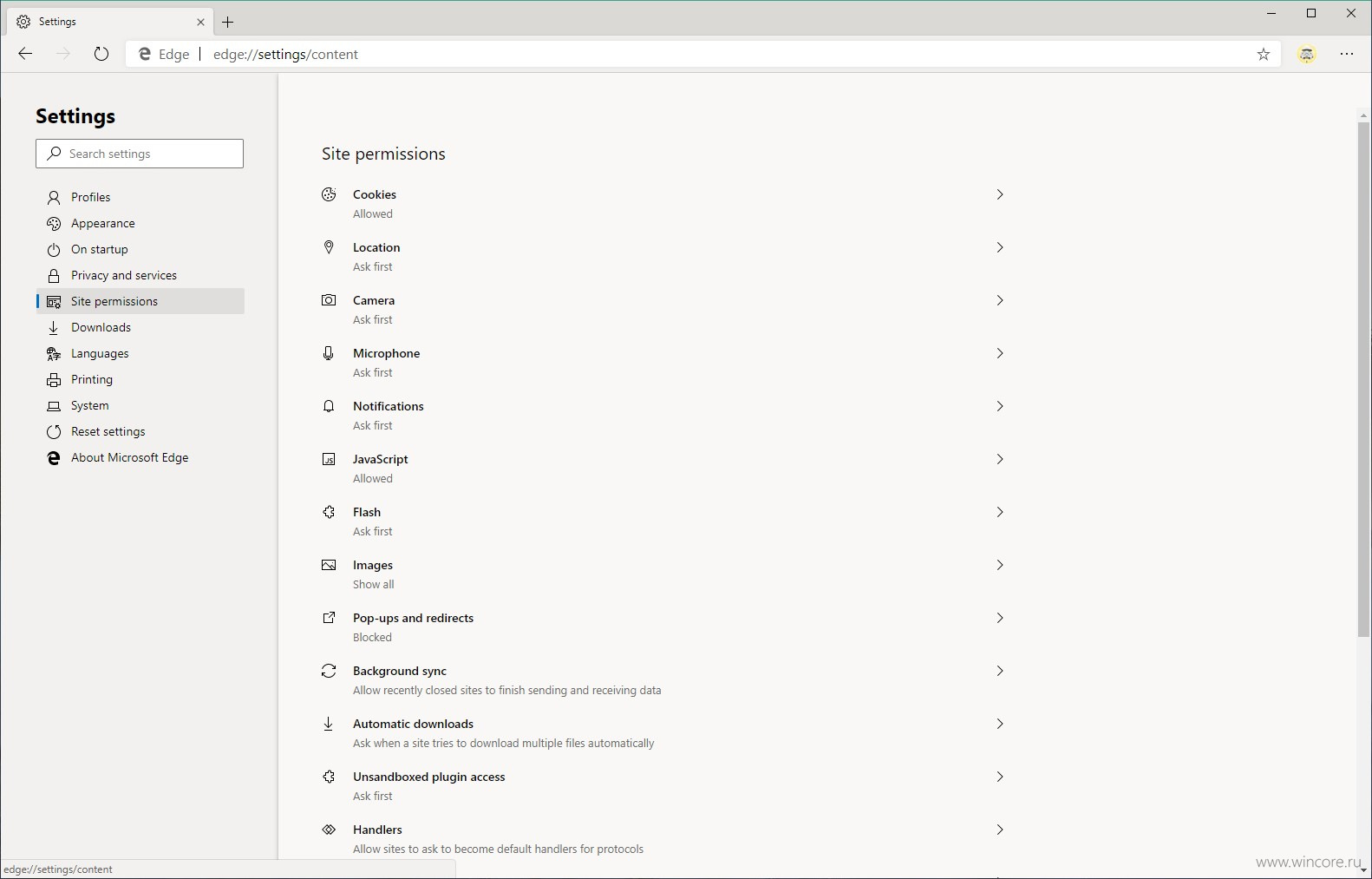Image resolution: width=1372 pixels, height=879 pixels.
Task: Click the Profiles person icon in the sidebar
Action: coord(54,197)
